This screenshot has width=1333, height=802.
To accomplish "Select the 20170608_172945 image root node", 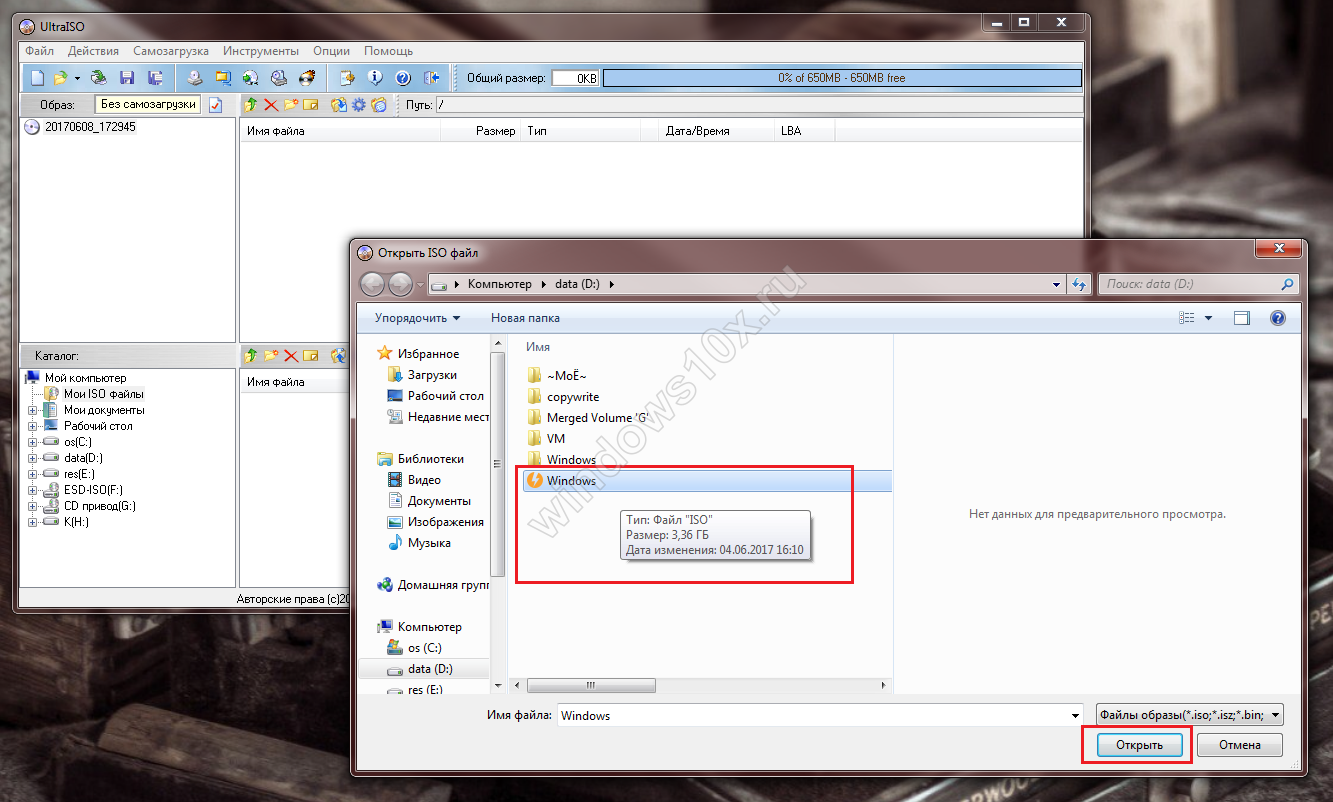I will pos(90,127).
